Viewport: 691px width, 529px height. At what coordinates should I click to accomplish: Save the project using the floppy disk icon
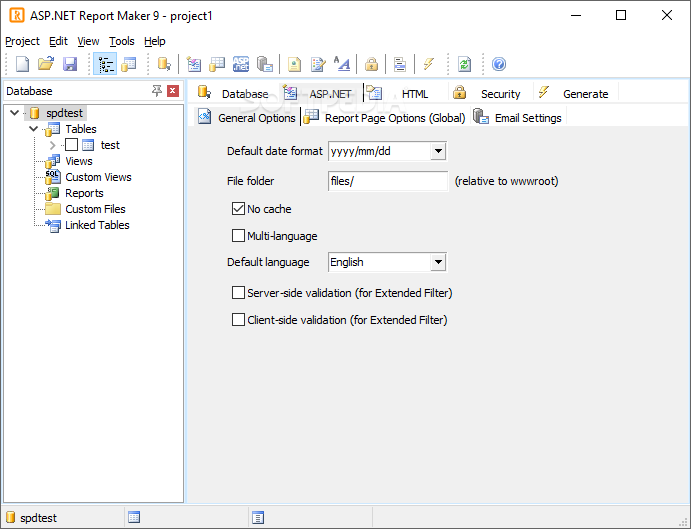pyautogui.click(x=70, y=64)
